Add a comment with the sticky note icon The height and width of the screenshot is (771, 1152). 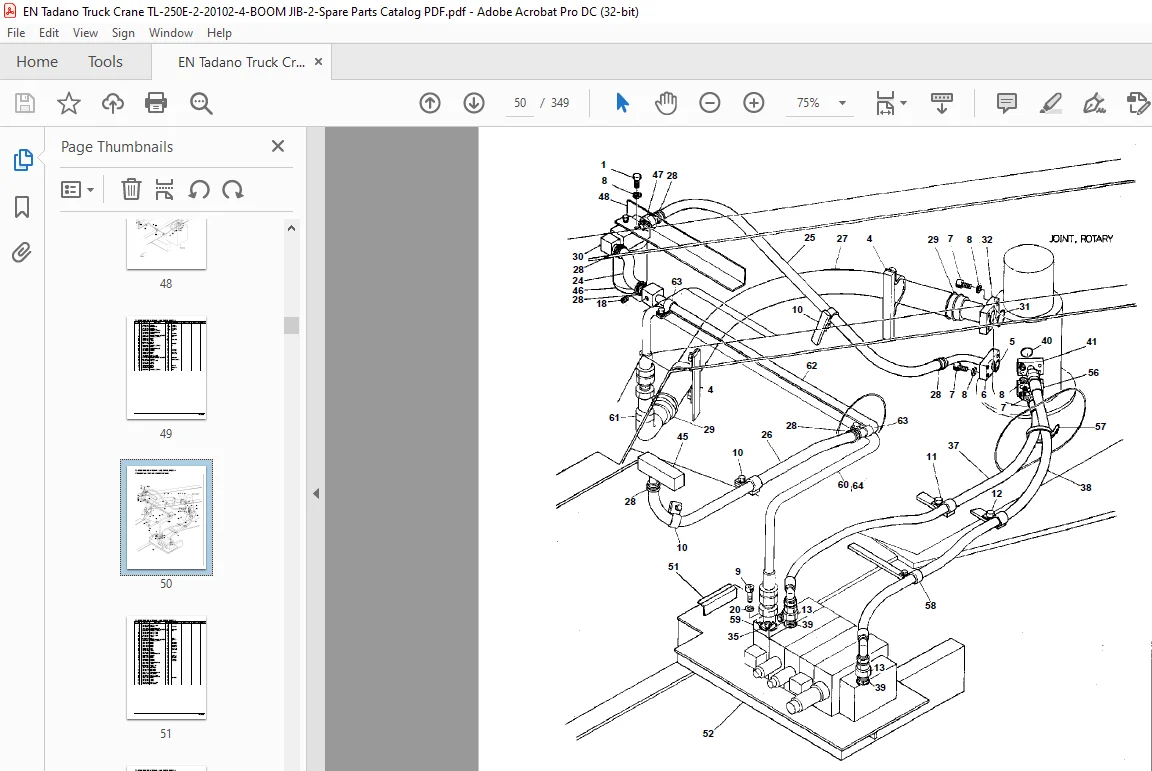1007,103
